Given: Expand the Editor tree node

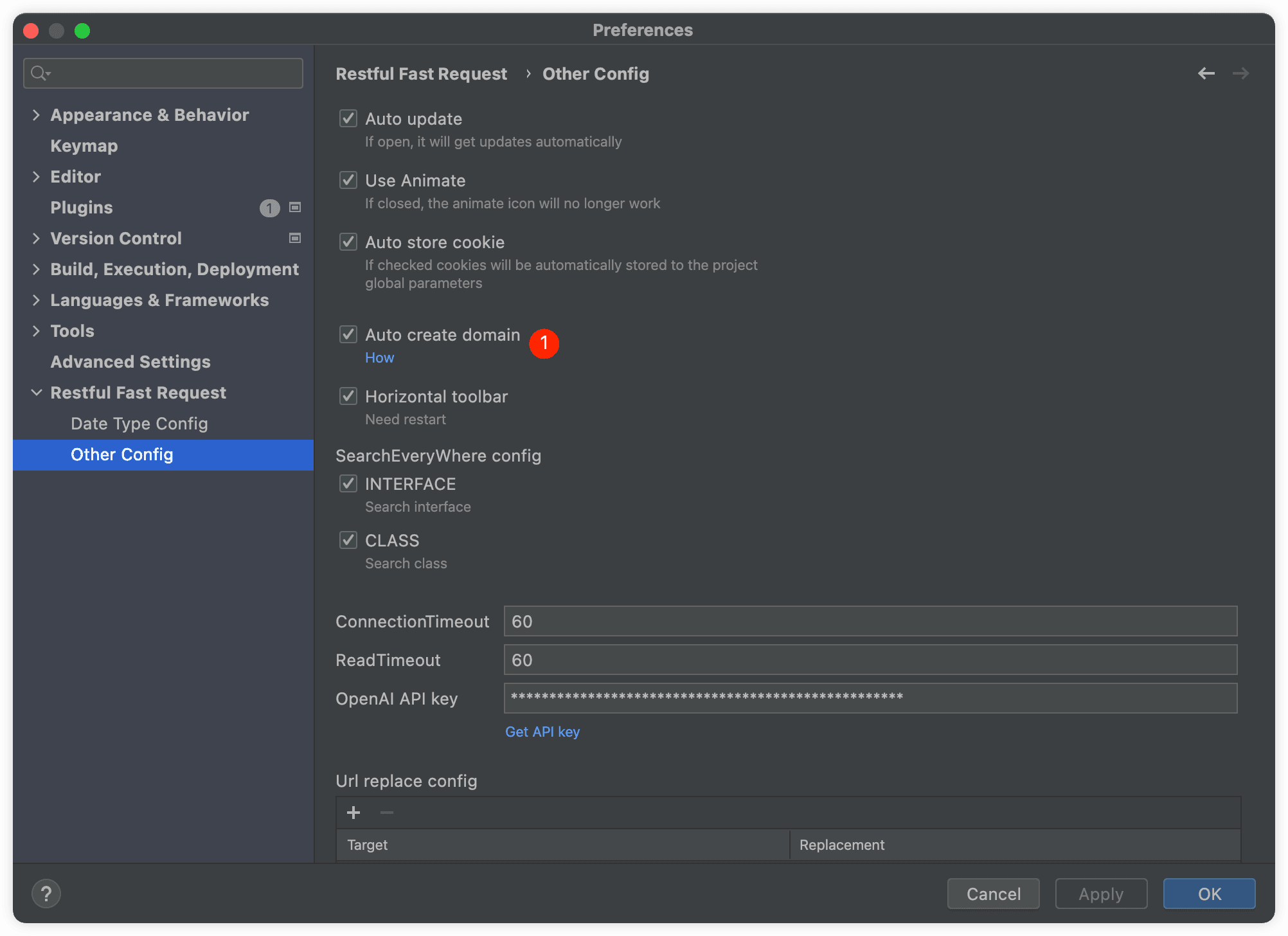Looking at the screenshot, I should click(x=36, y=177).
